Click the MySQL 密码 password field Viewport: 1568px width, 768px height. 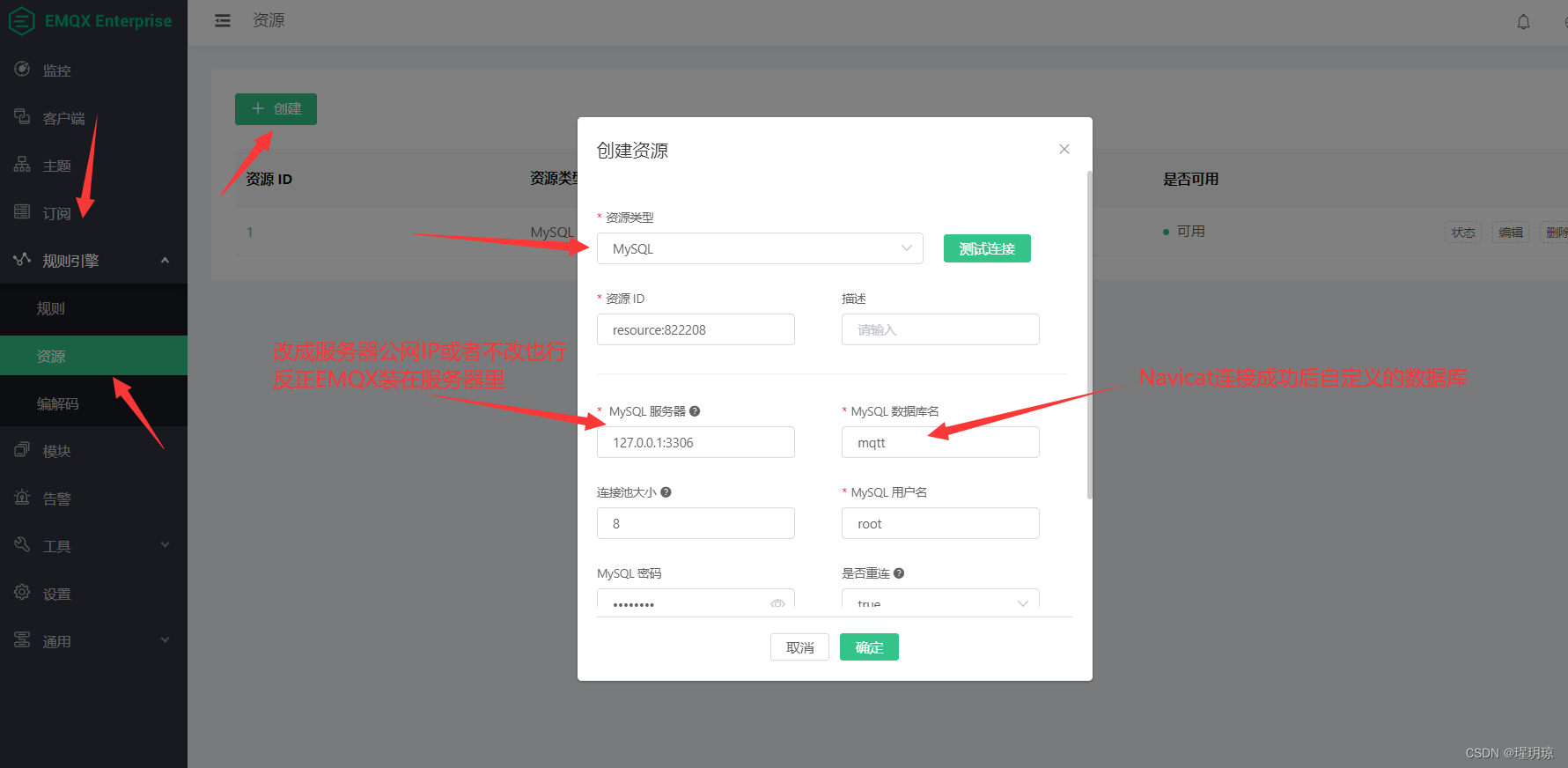[x=696, y=598]
